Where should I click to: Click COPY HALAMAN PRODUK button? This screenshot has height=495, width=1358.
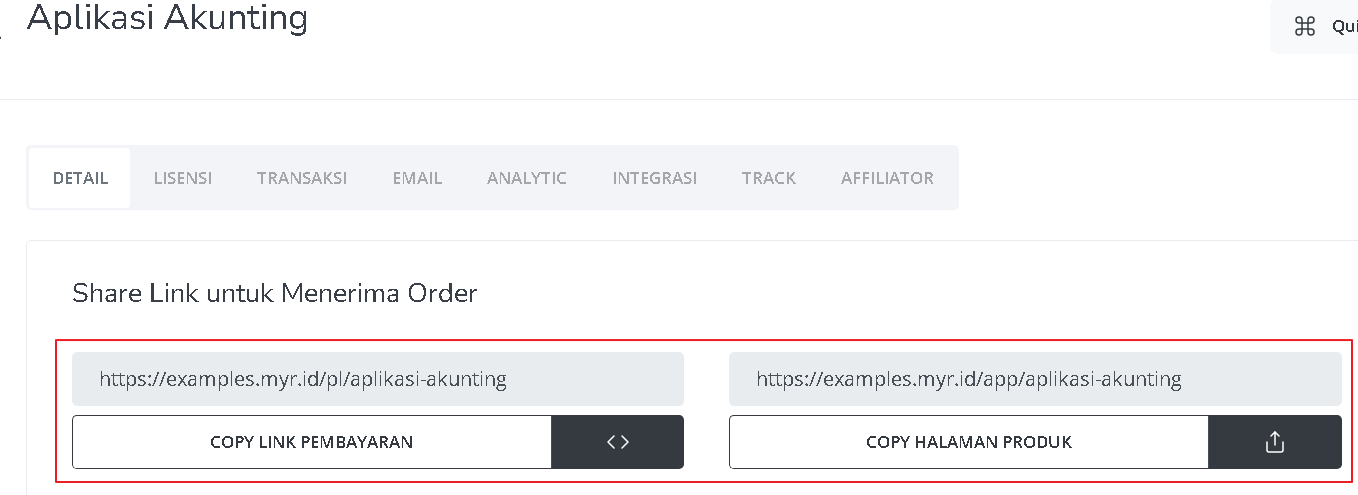(x=969, y=442)
